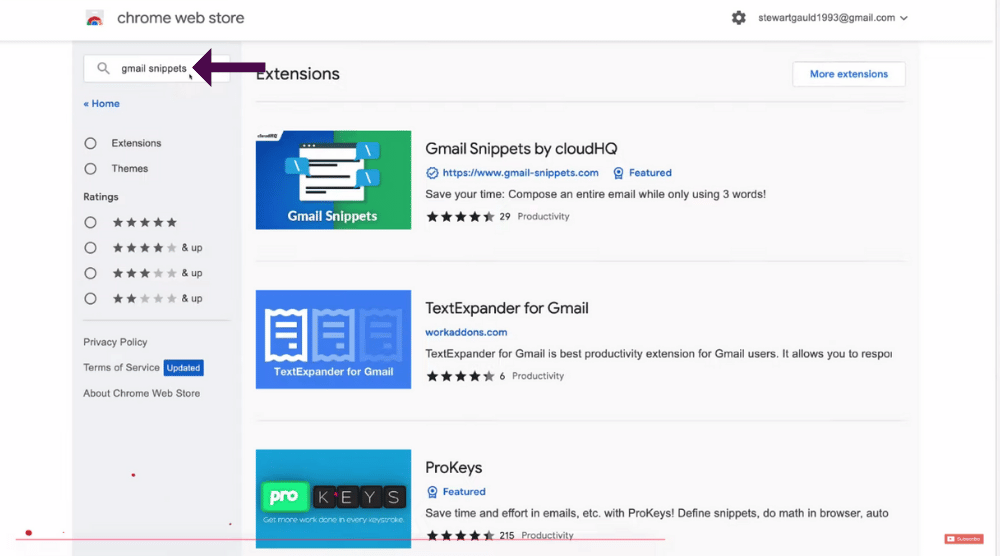Open the Privacy Policy link
The height and width of the screenshot is (556, 1000).
[115, 342]
